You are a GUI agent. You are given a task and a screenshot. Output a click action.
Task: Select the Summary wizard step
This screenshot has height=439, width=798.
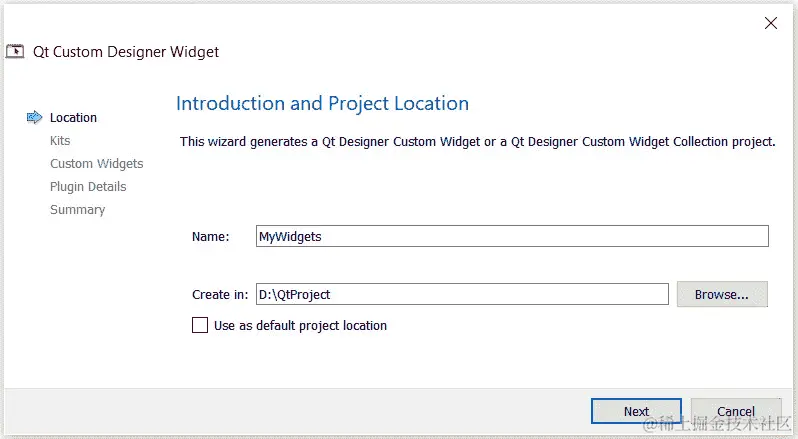pos(77,210)
